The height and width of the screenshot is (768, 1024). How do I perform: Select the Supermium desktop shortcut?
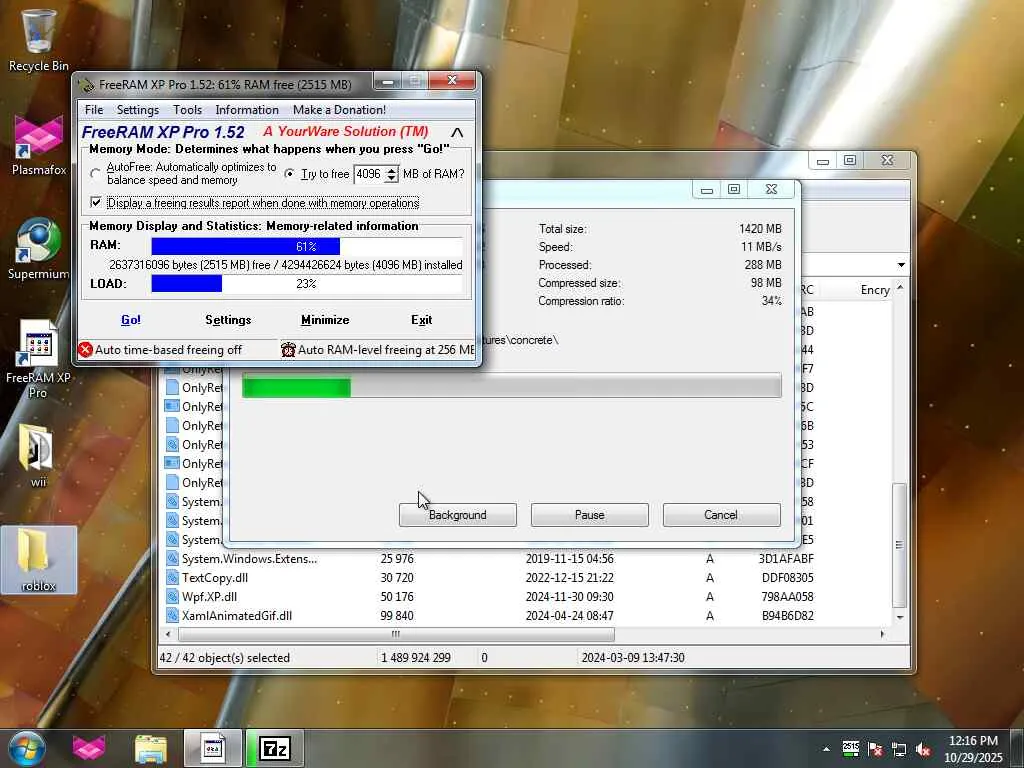tap(39, 248)
